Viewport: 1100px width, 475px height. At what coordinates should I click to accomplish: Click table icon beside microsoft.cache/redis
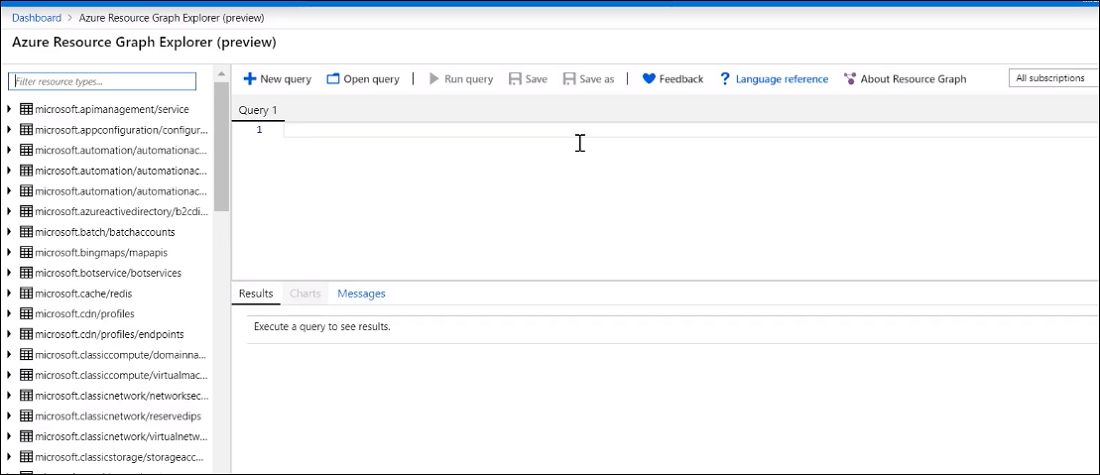coord(27,293)
